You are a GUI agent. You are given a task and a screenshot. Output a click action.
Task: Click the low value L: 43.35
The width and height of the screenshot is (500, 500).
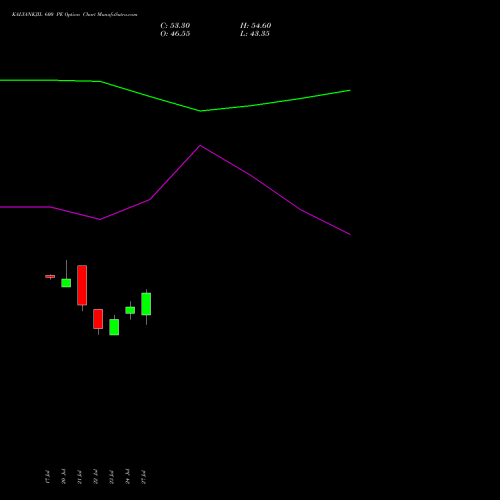(x=255, y=34)
